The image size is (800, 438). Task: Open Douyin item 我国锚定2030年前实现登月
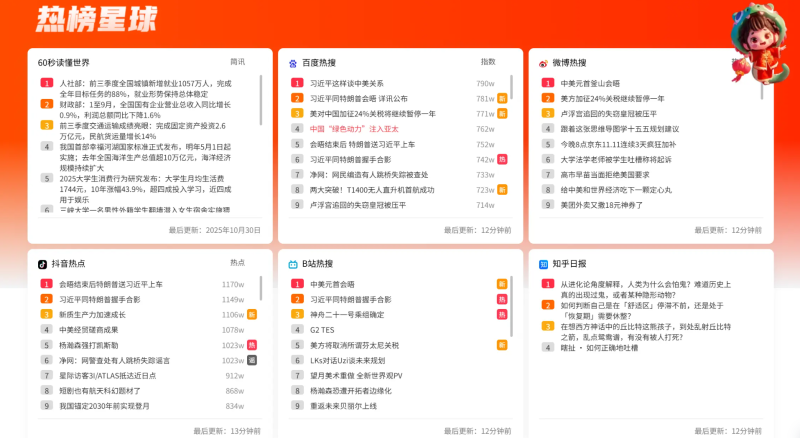(x=105, y=406)
